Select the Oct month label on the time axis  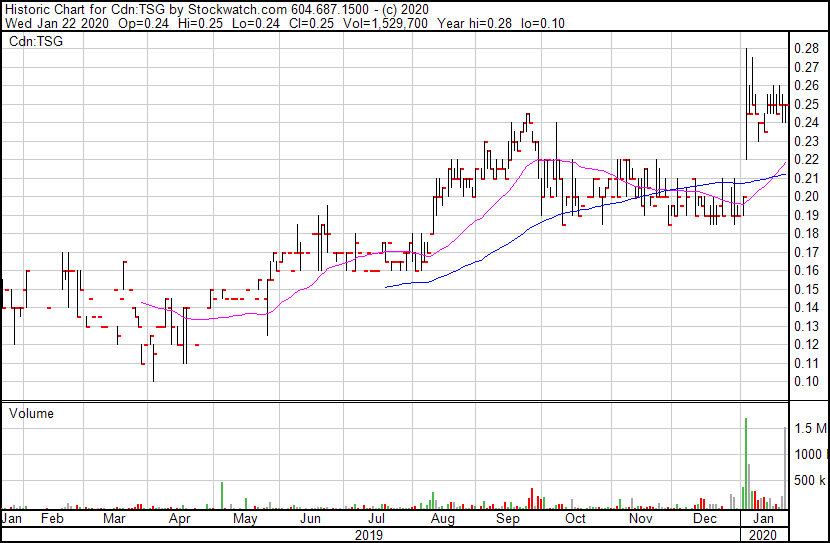575,520
